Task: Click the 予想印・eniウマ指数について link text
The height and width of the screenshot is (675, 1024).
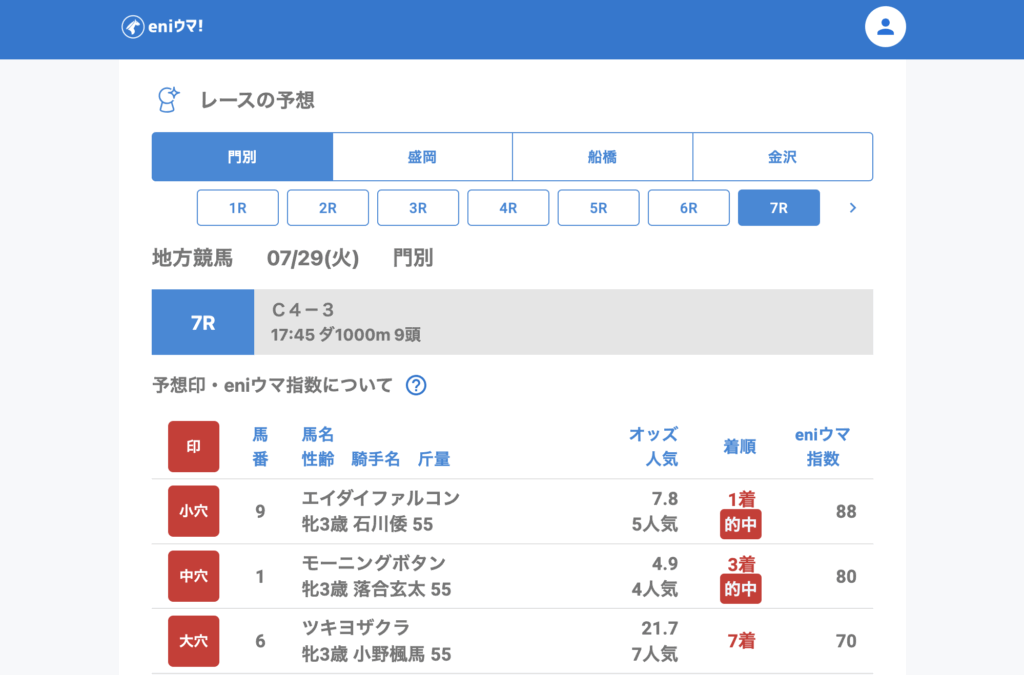Action: [272, 385]
